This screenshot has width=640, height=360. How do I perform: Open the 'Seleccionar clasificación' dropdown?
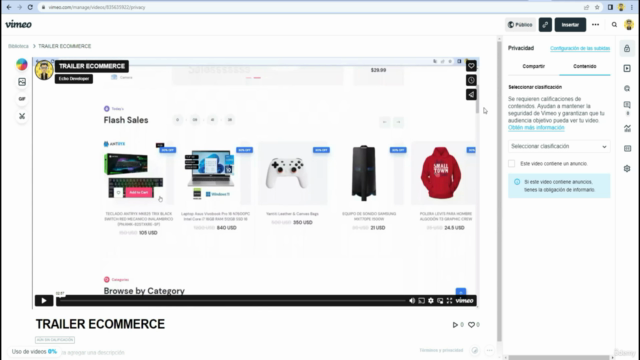[559, 146]
